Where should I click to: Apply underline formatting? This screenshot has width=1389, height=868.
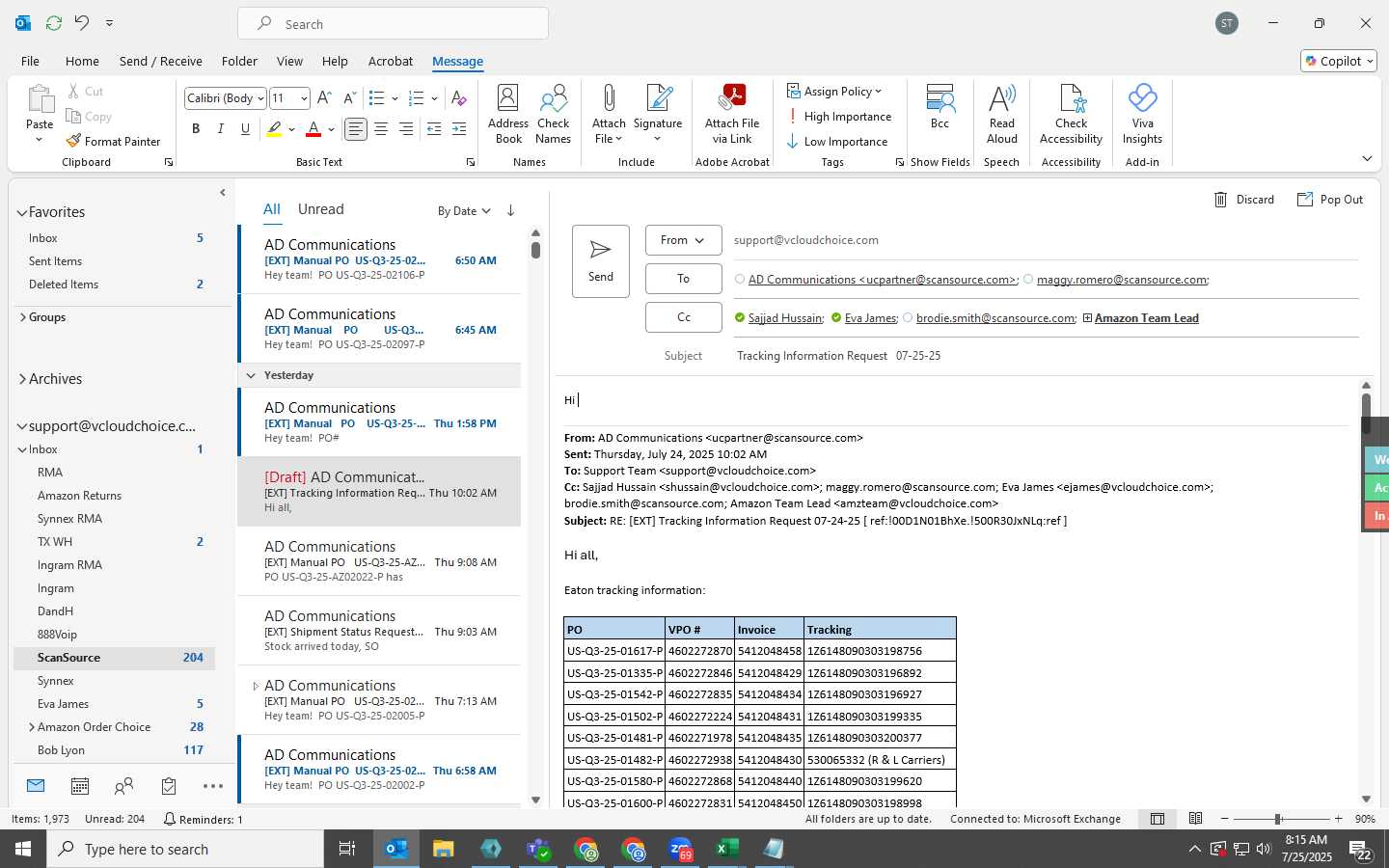(245, 128)
